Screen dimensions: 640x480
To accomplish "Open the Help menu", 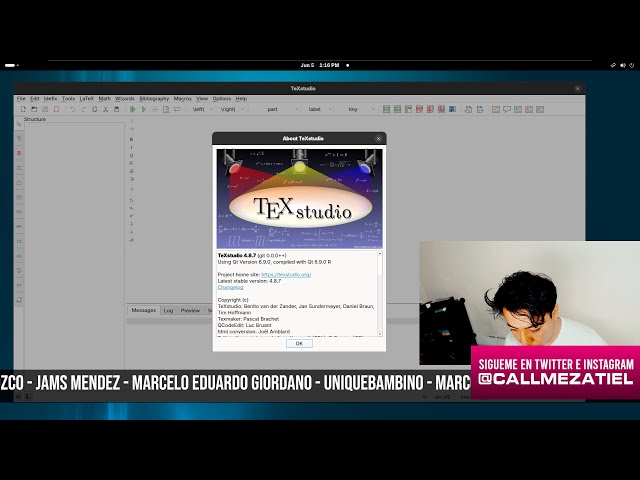I will click(241, 99).
